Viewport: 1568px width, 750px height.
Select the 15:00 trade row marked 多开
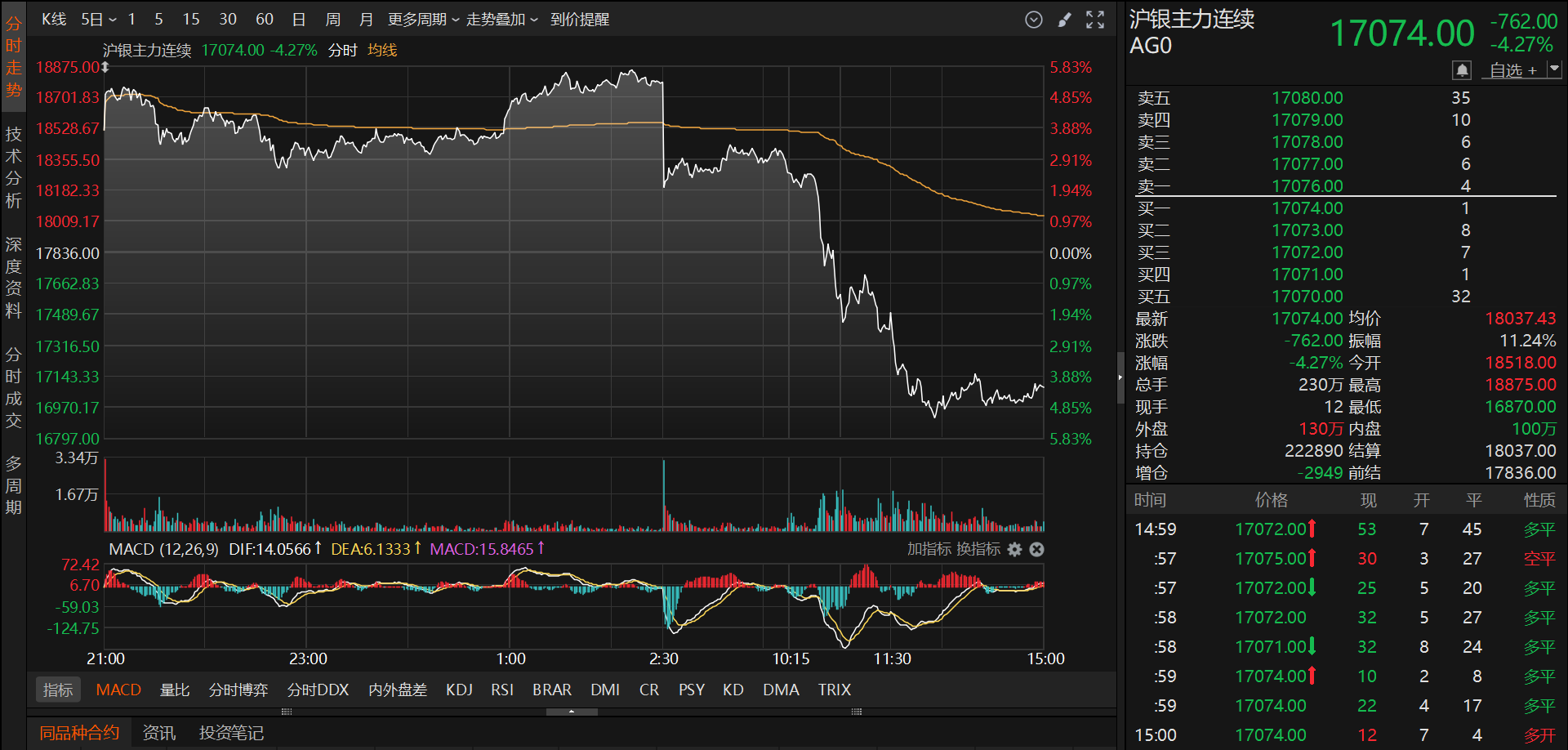pos(1346,735)
